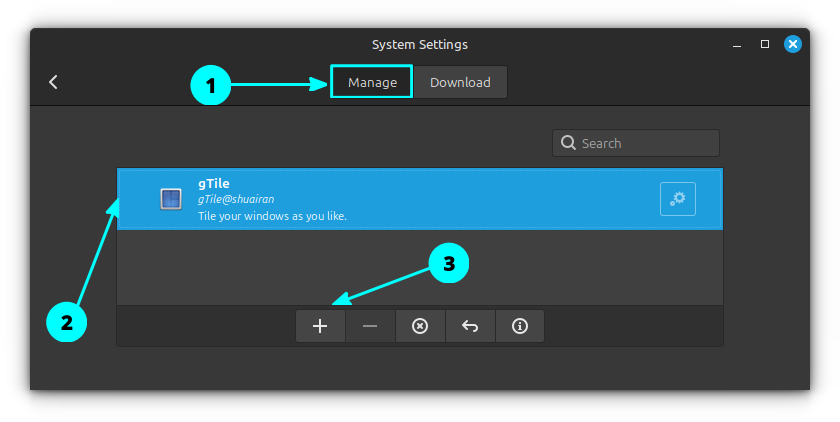Click the 'Tile your windows as you like' description
Image resolution: width=840 pixels, height=422 pixels.
(x=272, y=216)
